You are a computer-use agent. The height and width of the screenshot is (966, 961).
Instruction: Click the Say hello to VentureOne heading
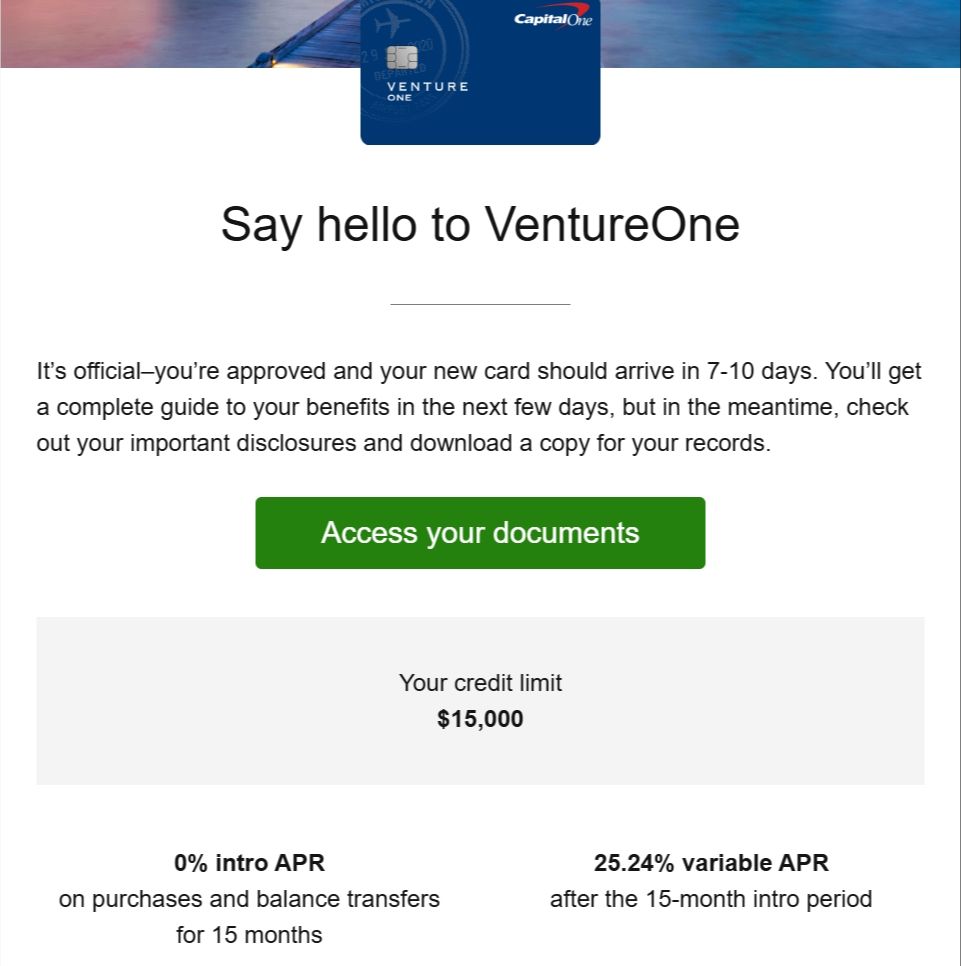[480, 224]
